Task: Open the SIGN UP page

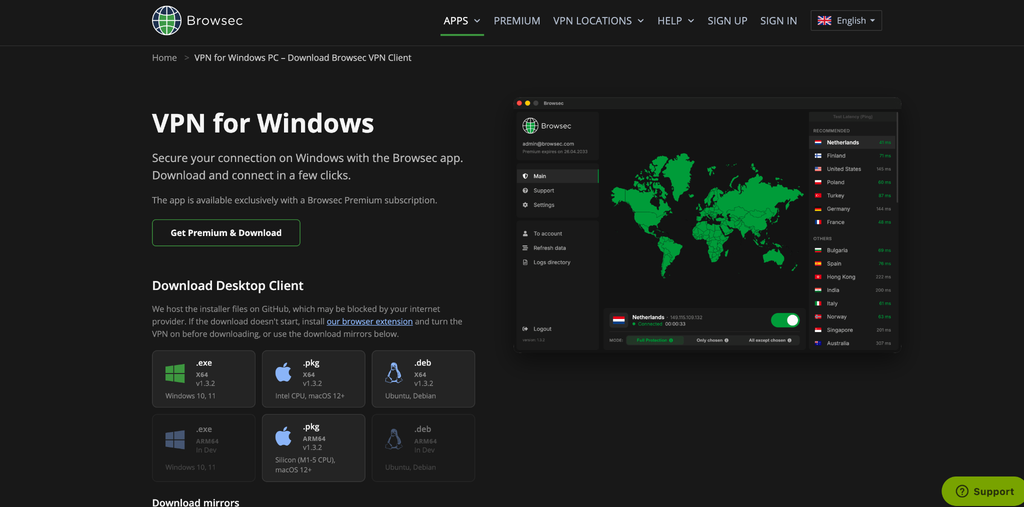Action: (x=727, y=20)
